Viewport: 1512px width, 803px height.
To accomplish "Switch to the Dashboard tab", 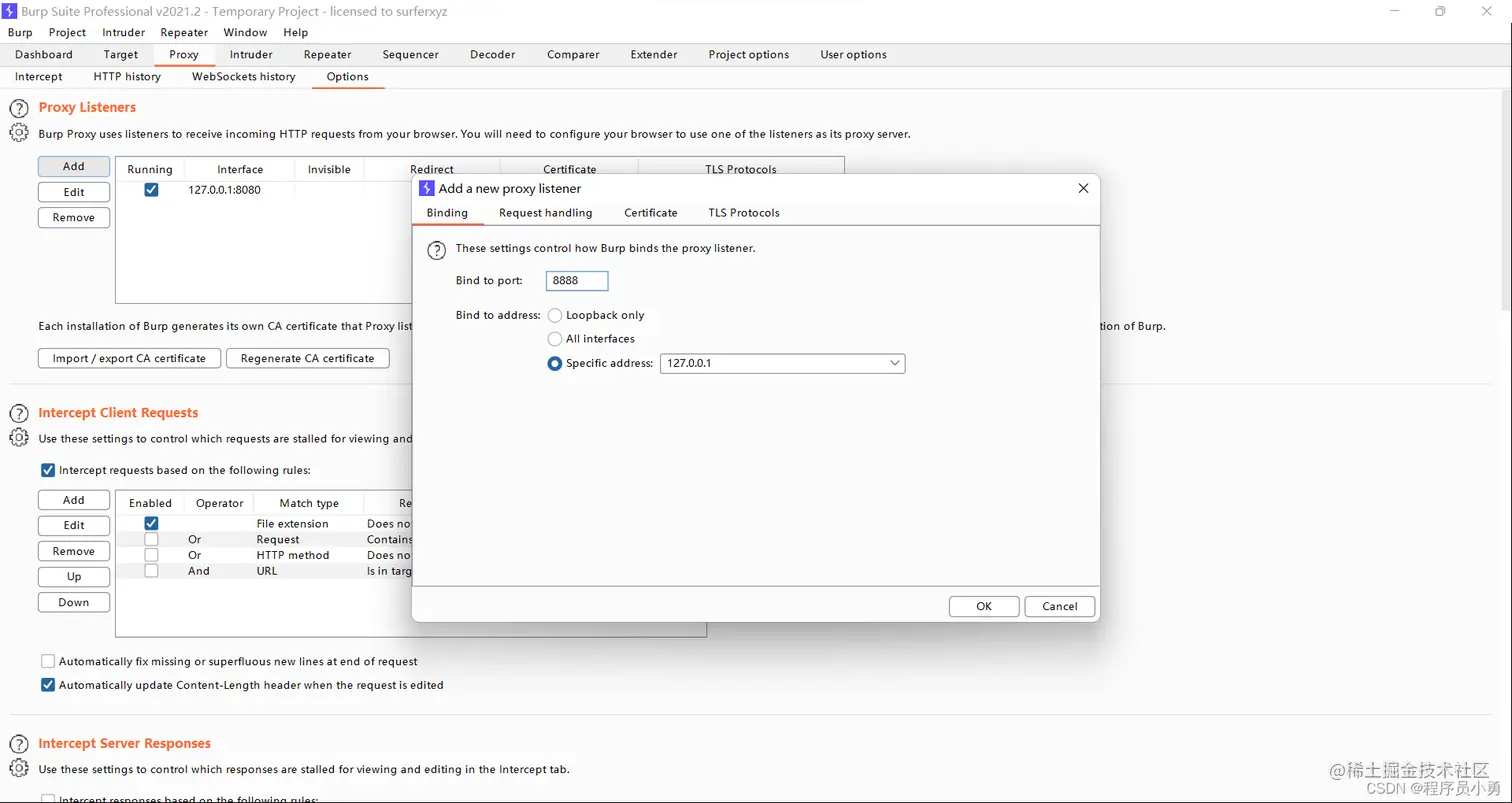I will pos(44,55).
